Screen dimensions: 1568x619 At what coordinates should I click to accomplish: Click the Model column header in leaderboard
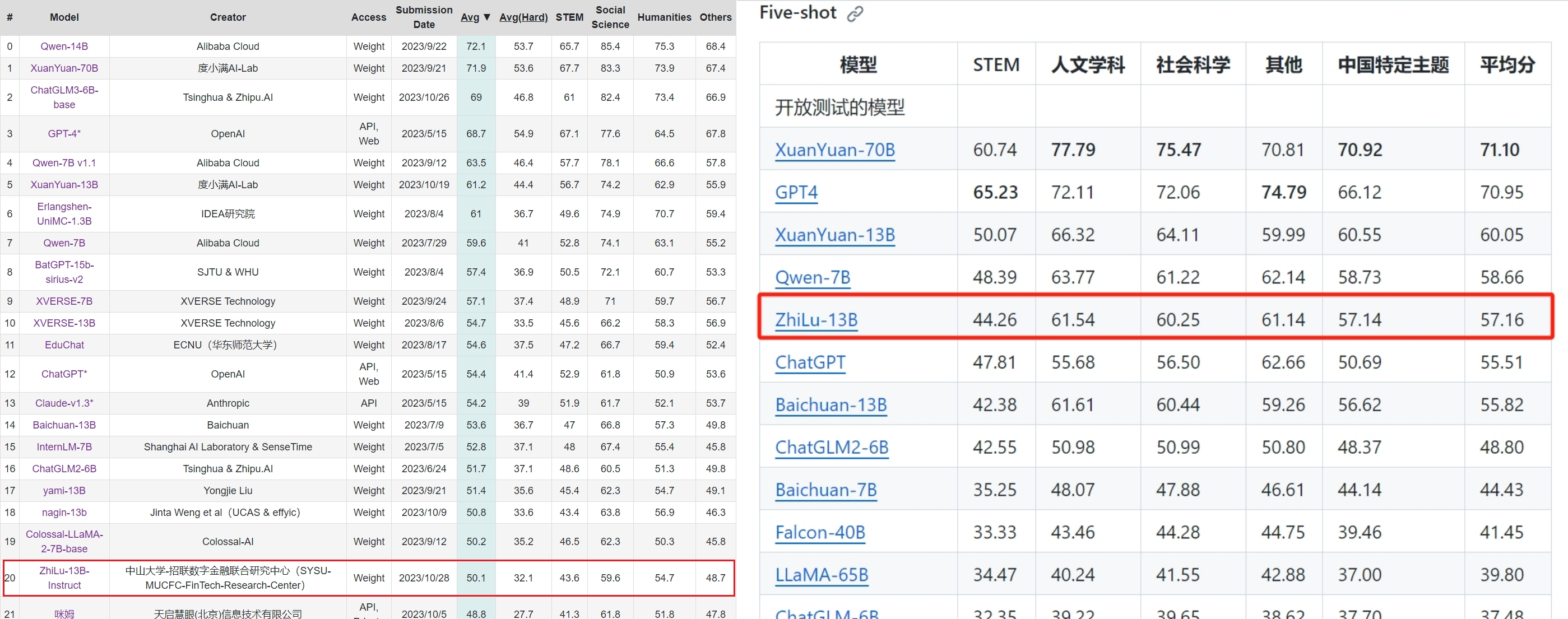point(64,18)
